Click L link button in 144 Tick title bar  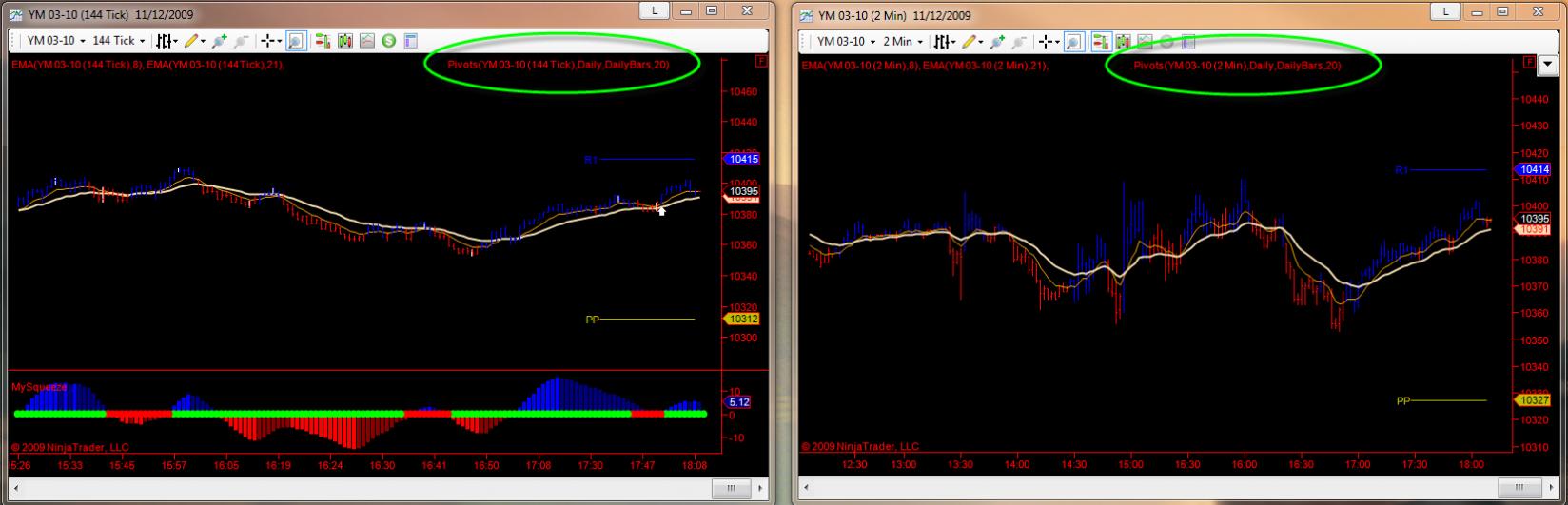pos(655,10)
